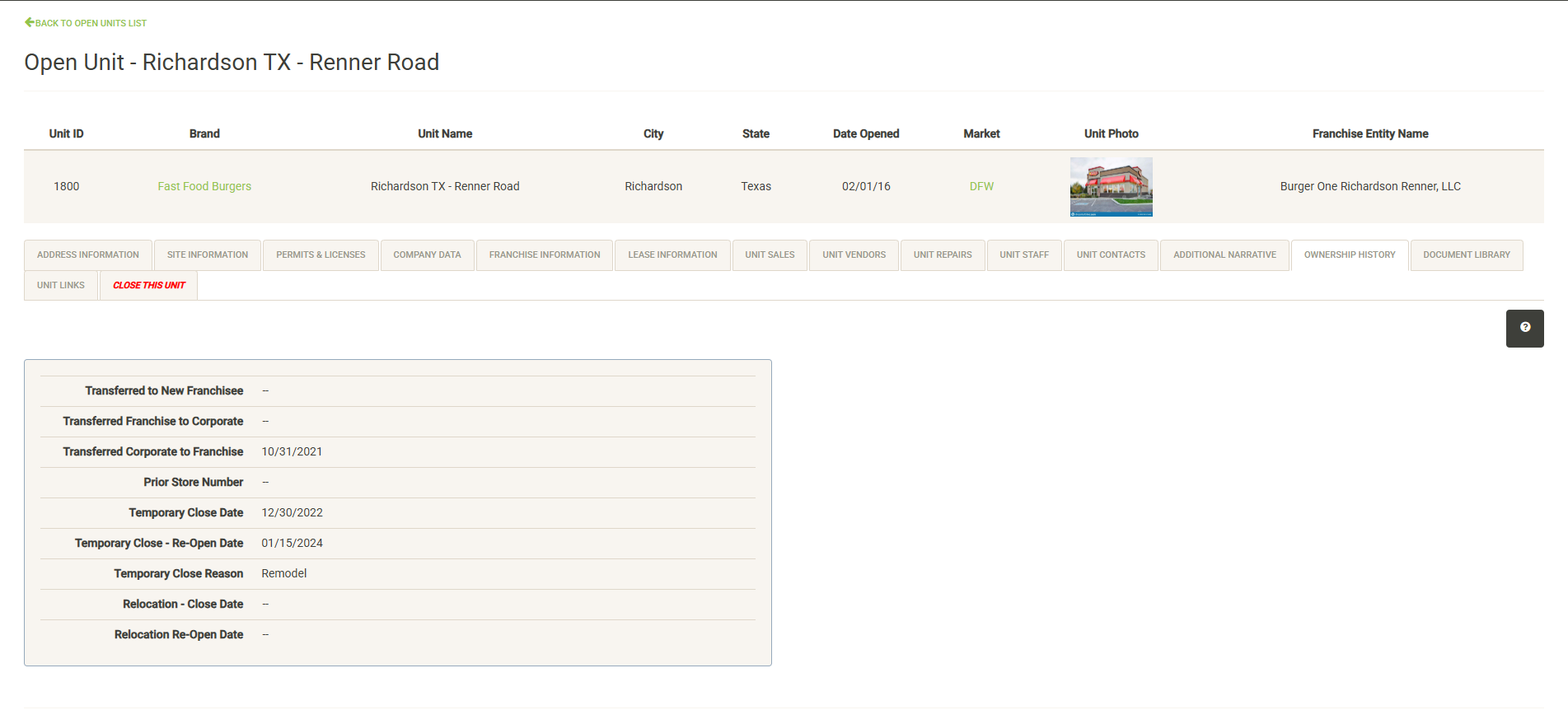Open the DFW market link

[x=981, y=187]
